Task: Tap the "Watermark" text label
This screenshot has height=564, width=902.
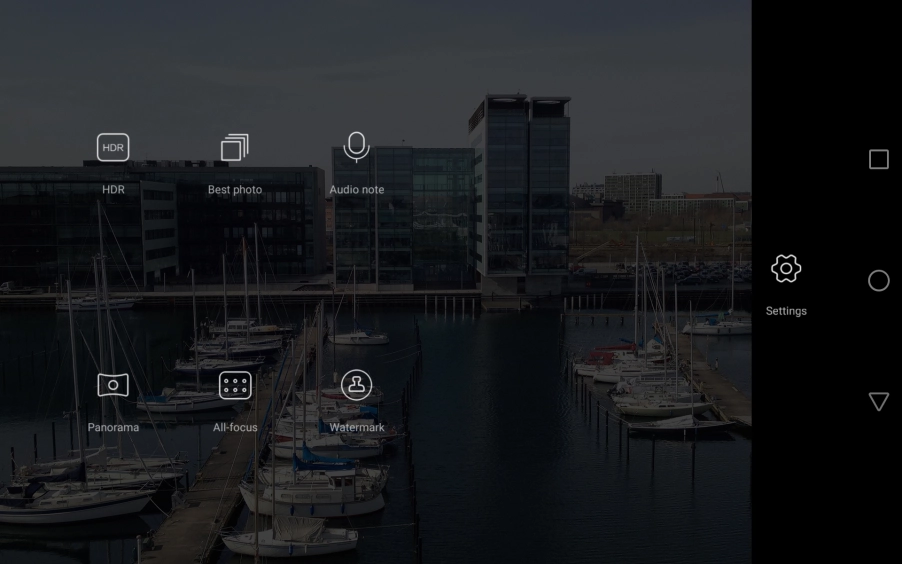Action: click(x=356, y=427)
